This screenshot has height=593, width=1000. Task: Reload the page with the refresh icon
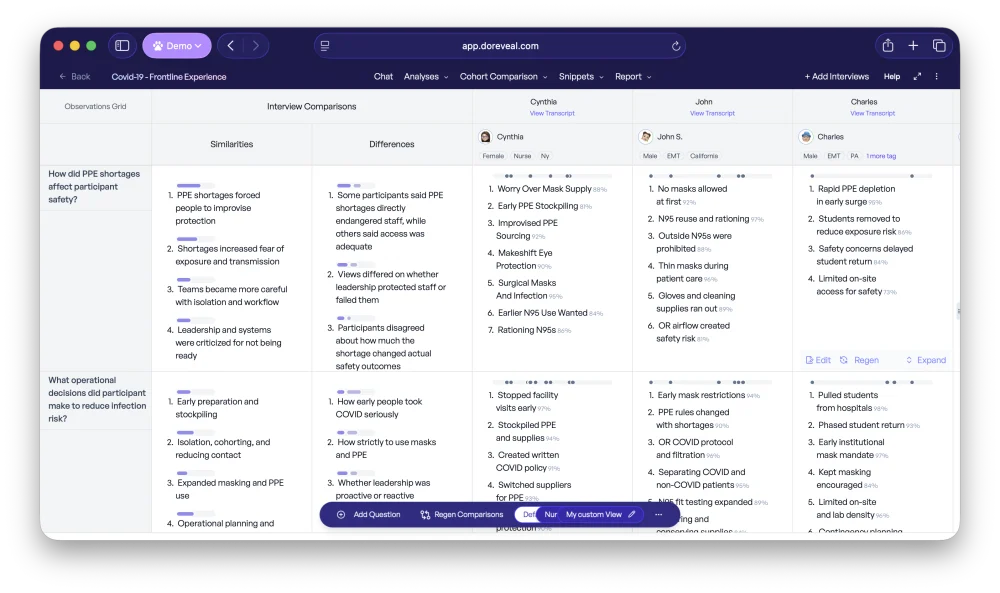coord(675,46)
